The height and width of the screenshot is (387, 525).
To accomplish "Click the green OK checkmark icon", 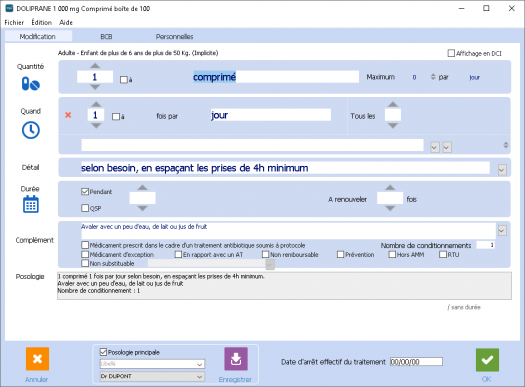I will click(x=487, y=360).
